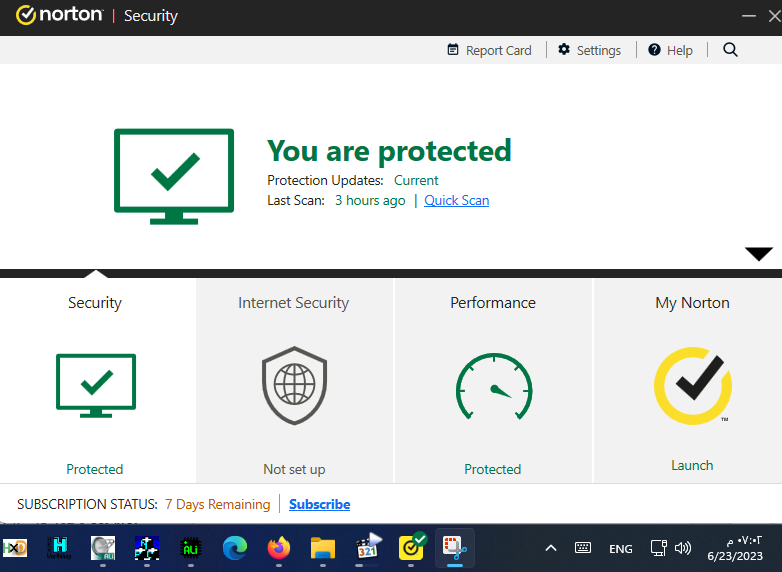Viewport: 782px width, 572px height.
Task: Click the Report Card calendar icon
Action: tap(453, 50)
